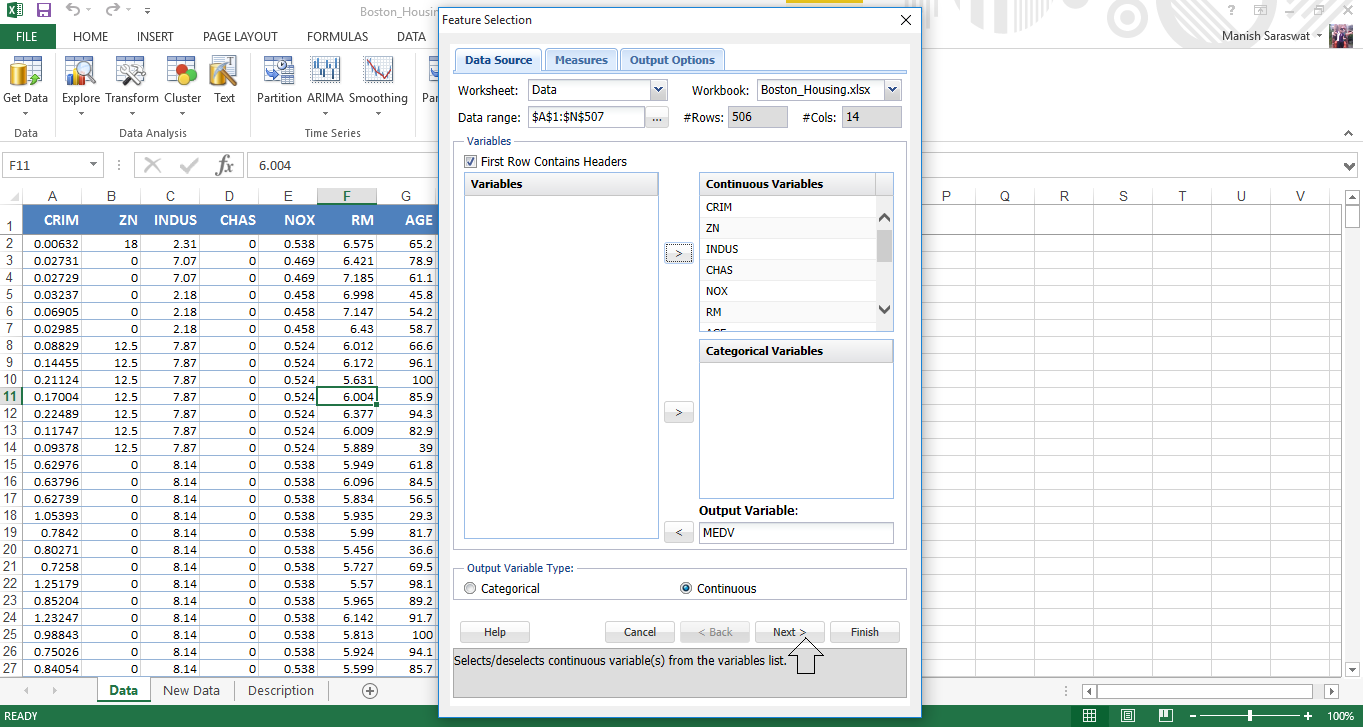1363x727 pixels.
Task: Select the Categorical output type radio button
Action: click(471, 589)
